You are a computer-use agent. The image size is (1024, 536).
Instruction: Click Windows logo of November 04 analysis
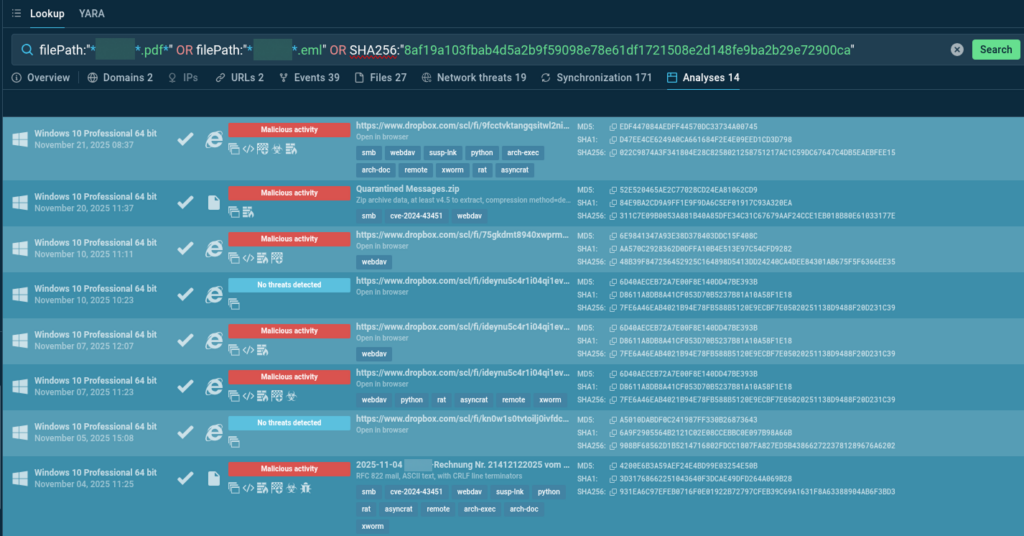[x=19, y=477]
